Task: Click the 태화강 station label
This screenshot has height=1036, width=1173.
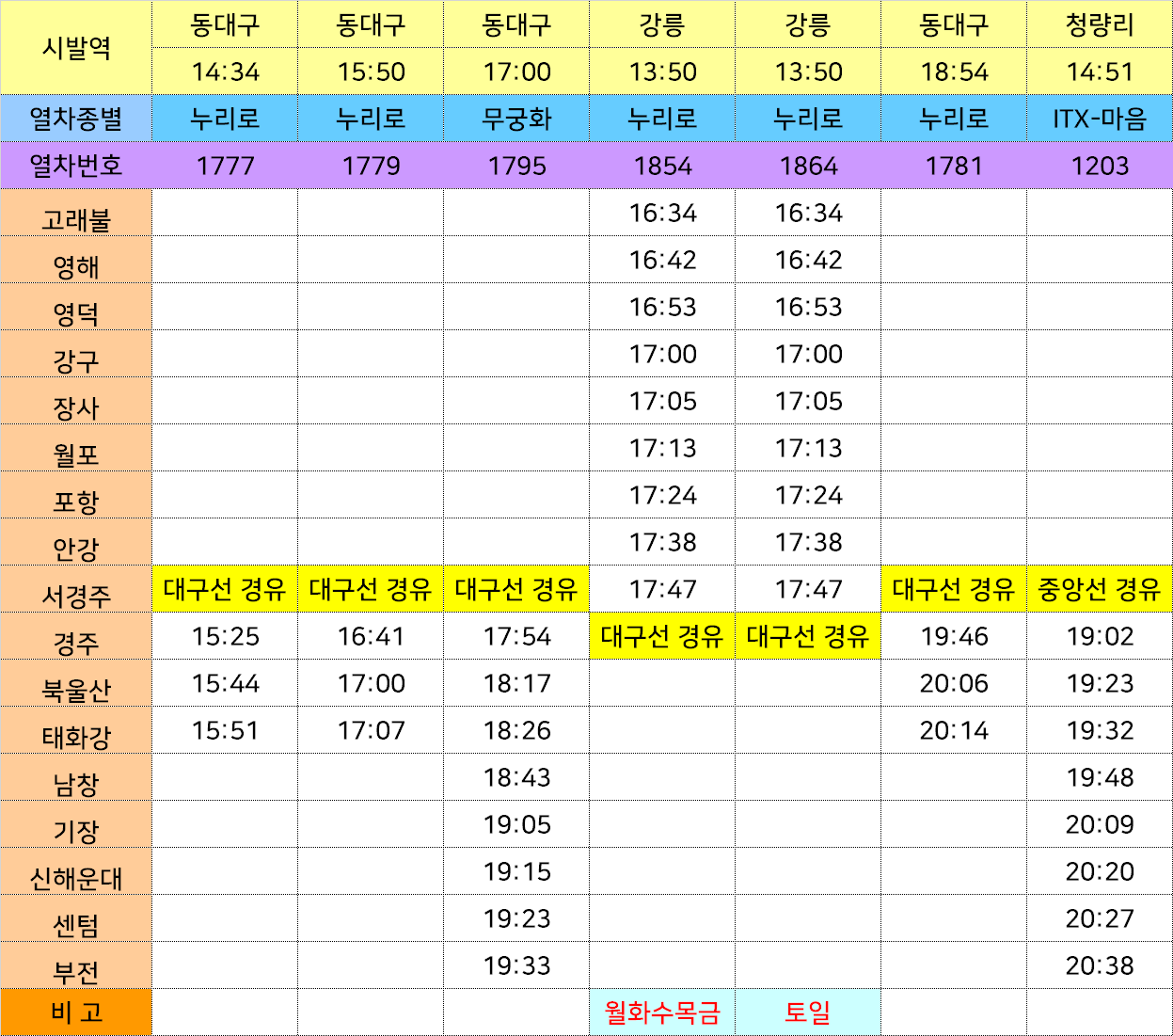Action: (76, 730)
